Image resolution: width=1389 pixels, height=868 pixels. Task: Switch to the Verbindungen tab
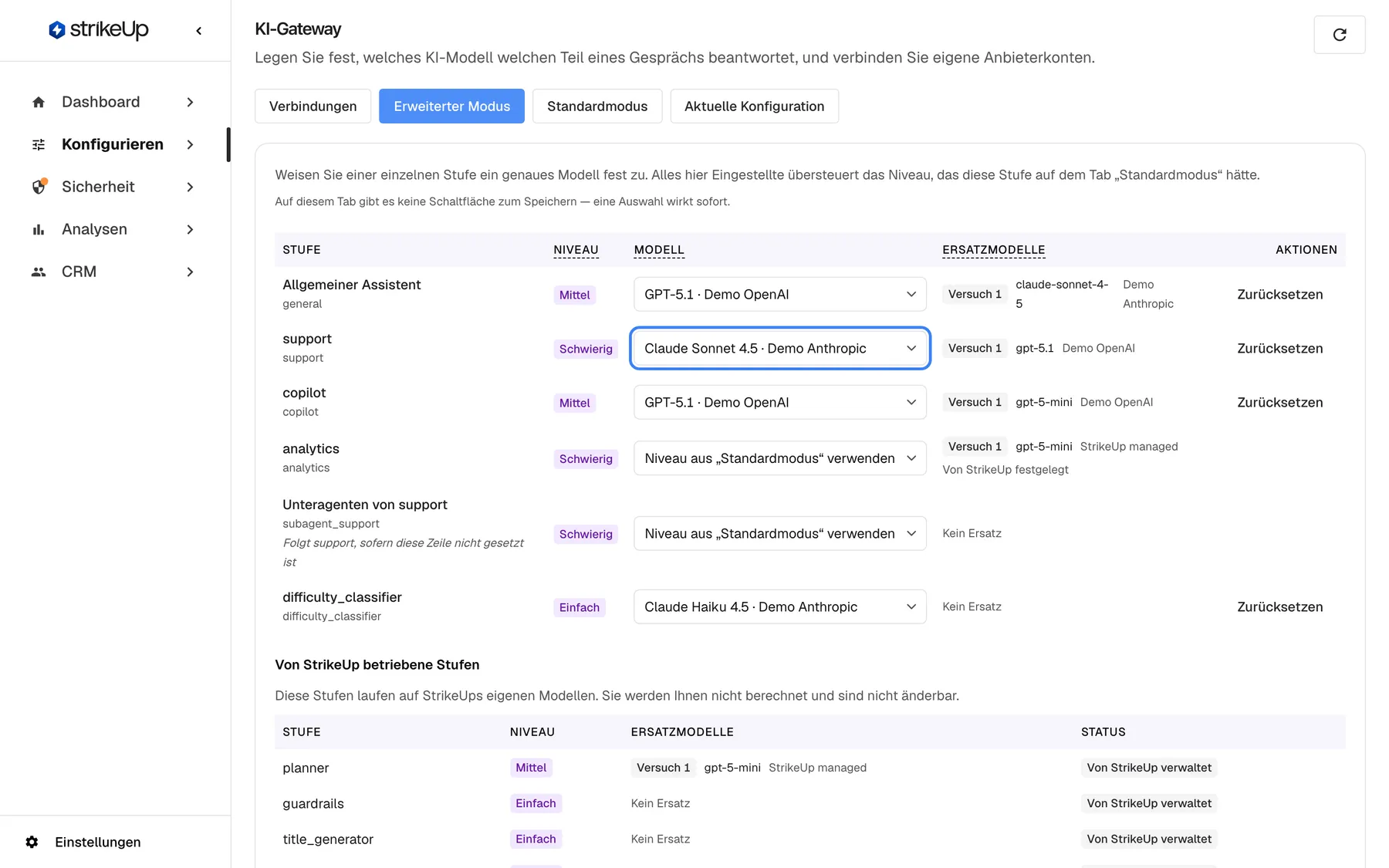coord(313,106)
